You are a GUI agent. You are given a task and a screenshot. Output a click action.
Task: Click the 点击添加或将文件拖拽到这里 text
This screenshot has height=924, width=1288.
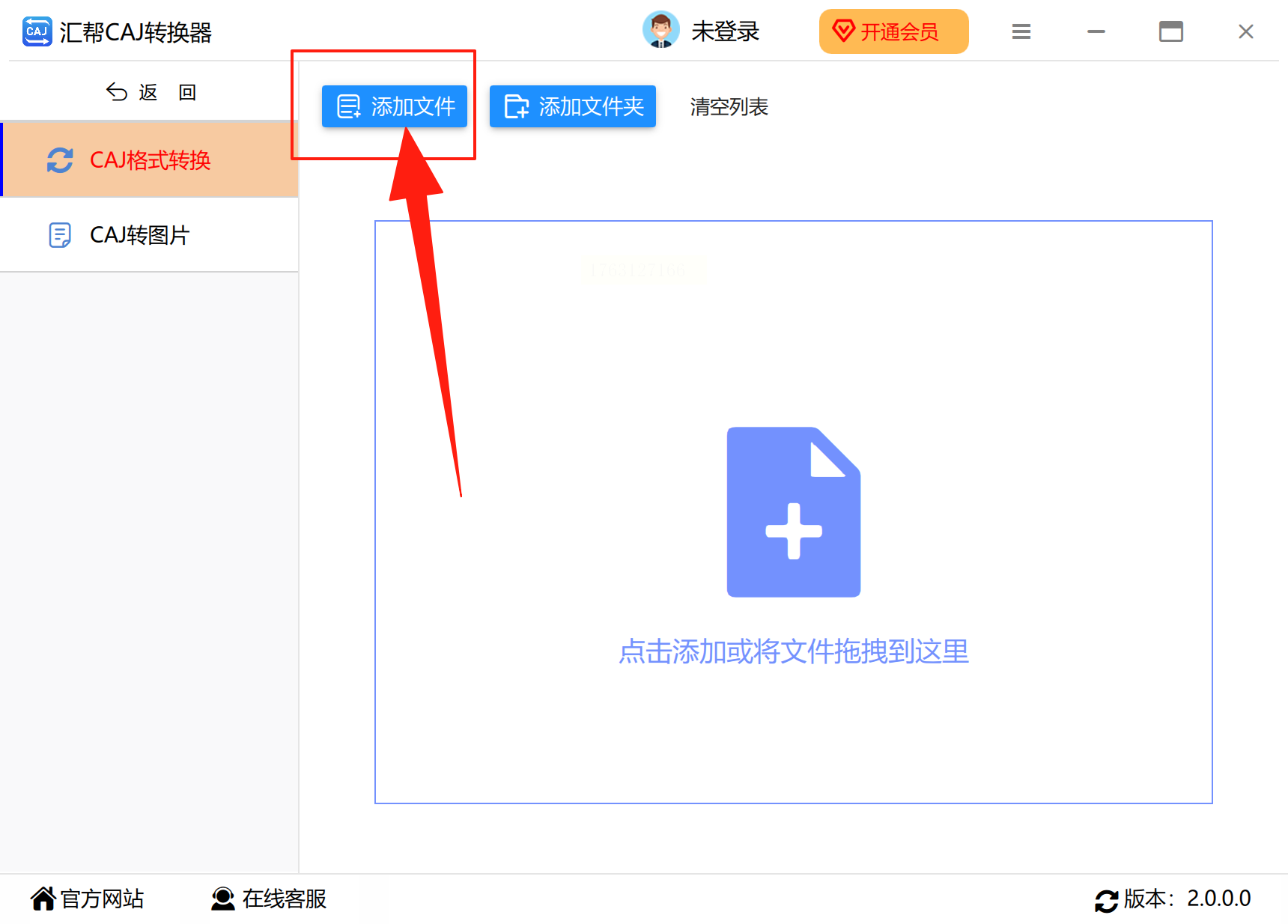coord(794,651)
